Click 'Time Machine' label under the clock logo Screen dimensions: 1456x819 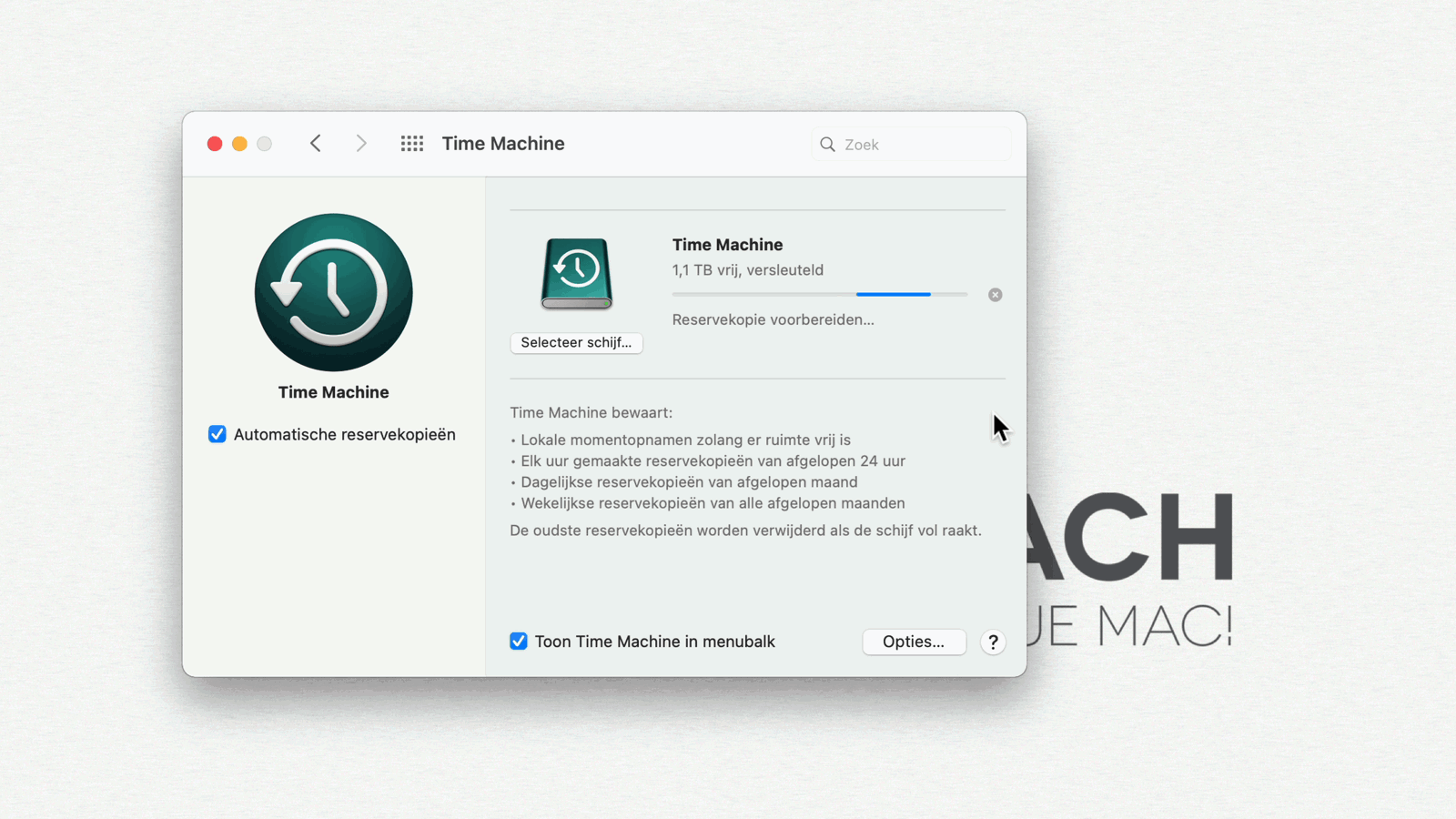(334, 392)
